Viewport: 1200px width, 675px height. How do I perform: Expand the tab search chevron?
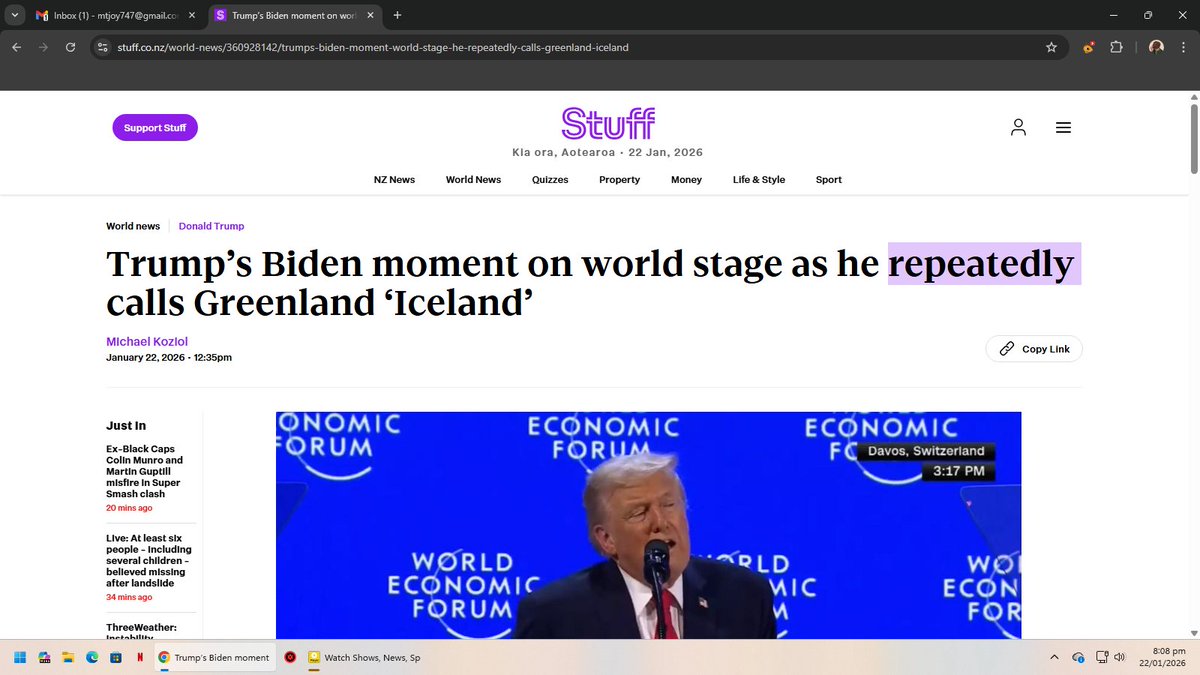click(14, 16)
